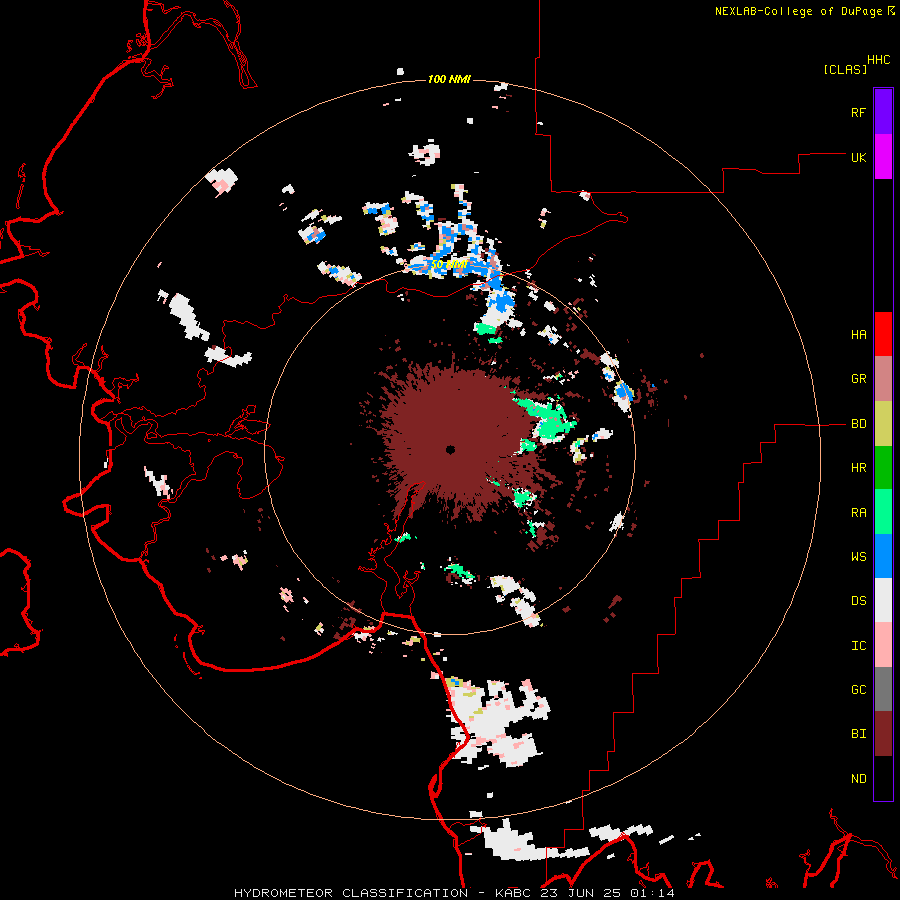Click the 23 JUN 25 date text
Viewport: 900px width, 900px height.
584,893
